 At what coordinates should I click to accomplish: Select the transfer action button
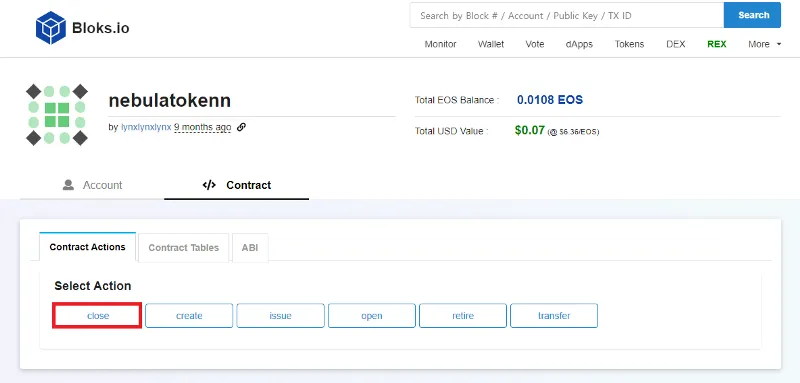pos(554,316)
